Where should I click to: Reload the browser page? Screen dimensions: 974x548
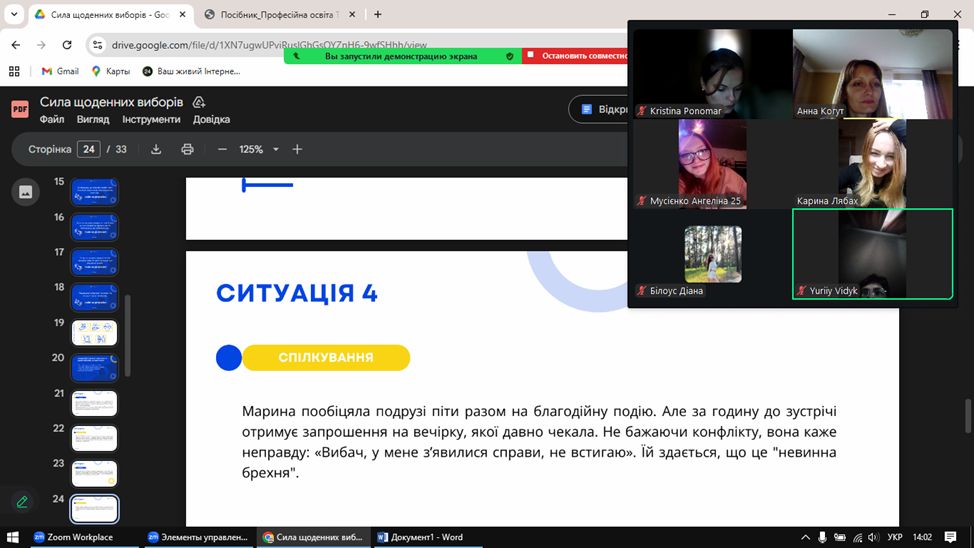(x=67, y=45)
